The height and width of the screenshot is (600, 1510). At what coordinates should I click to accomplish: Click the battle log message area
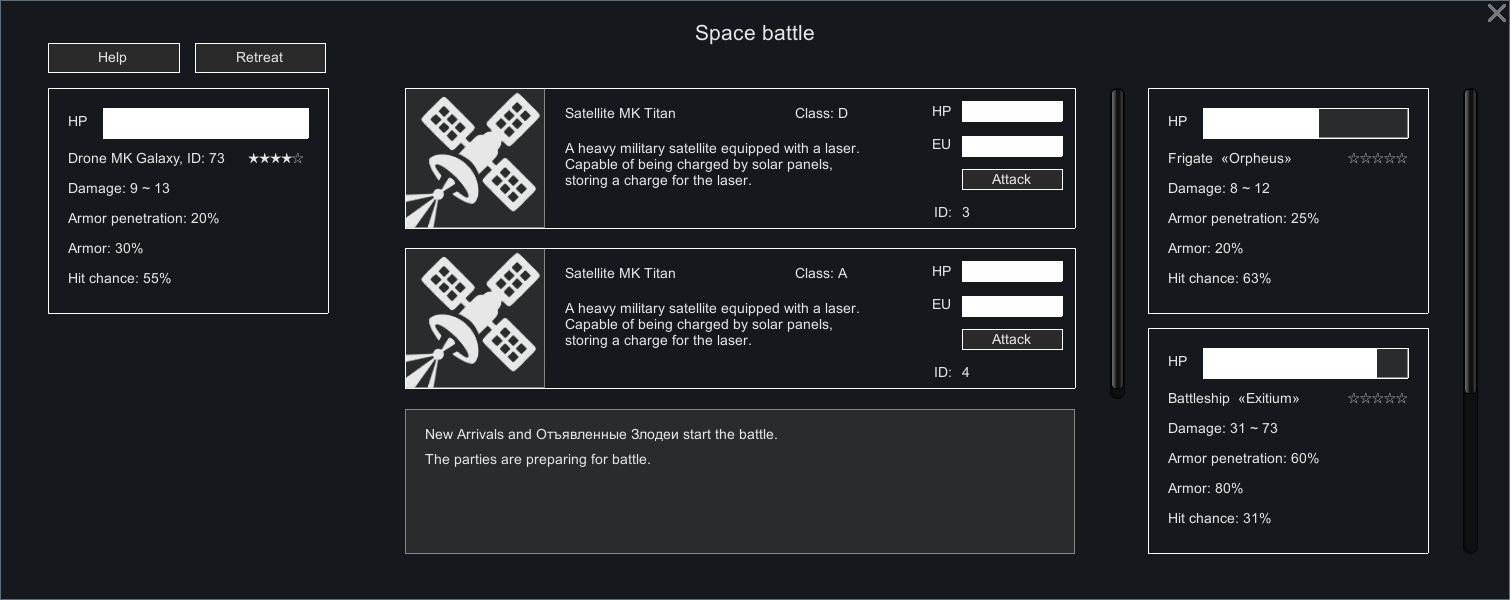739,481
